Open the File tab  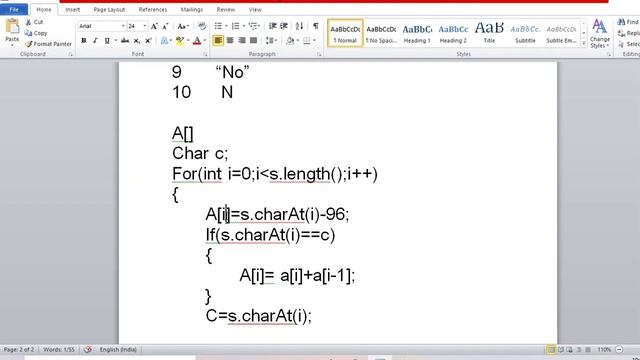pos(14,9)
